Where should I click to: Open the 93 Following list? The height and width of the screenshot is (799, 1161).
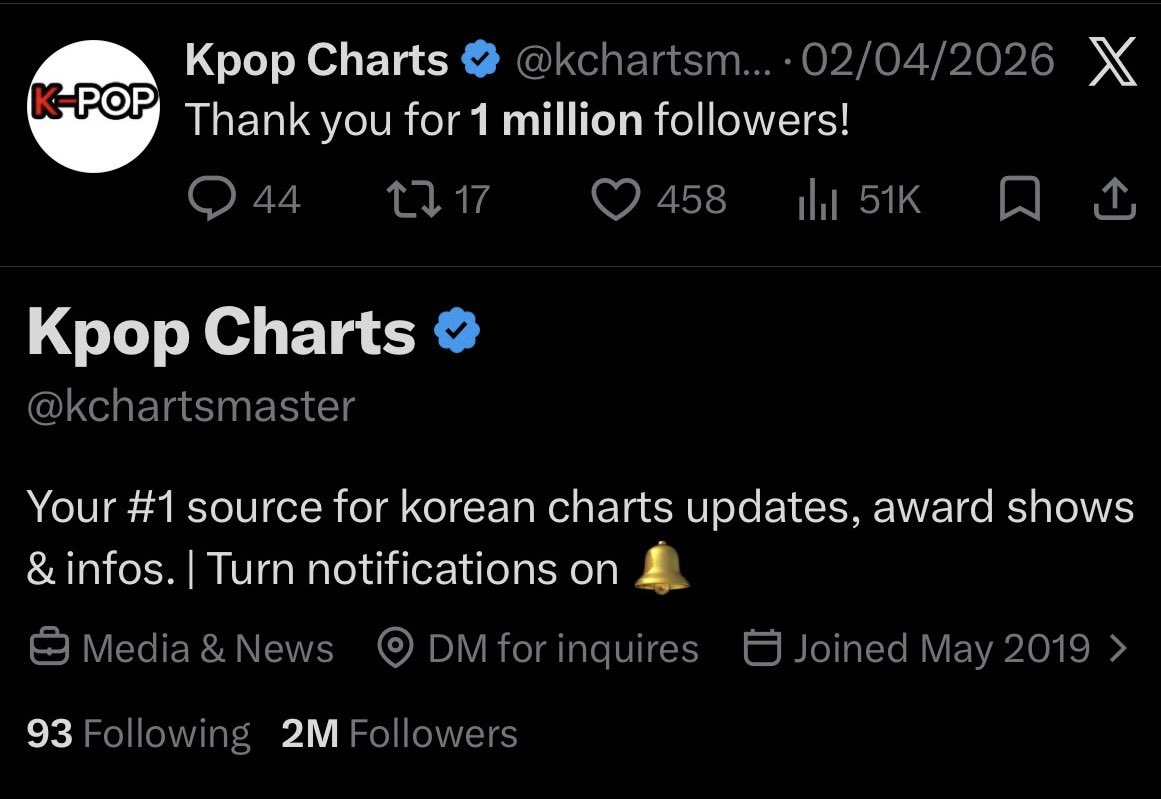(x=138, y=734)
